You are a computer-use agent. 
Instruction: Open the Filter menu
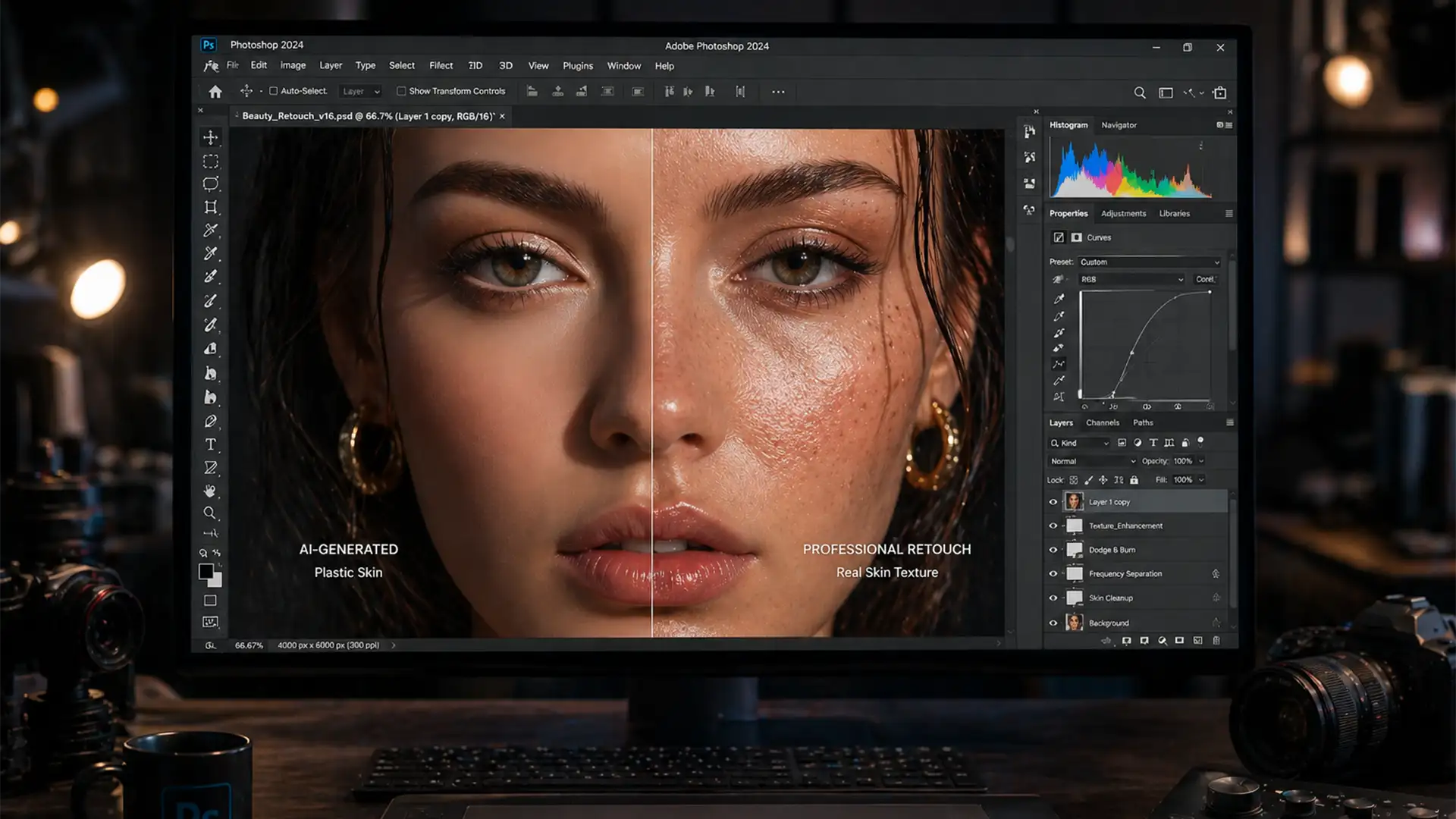tap(441, 66)
